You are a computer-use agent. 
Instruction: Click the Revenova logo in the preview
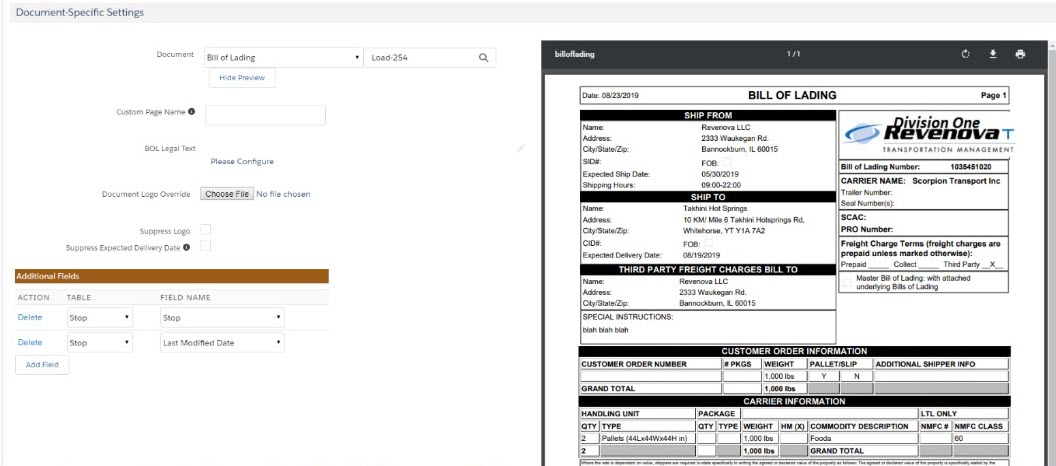coord(929,135)
